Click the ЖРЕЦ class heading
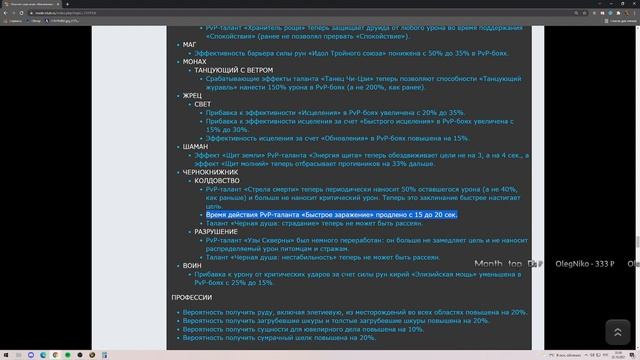The height and width of the screenshot is (360, 640). [x=192, y=96]
